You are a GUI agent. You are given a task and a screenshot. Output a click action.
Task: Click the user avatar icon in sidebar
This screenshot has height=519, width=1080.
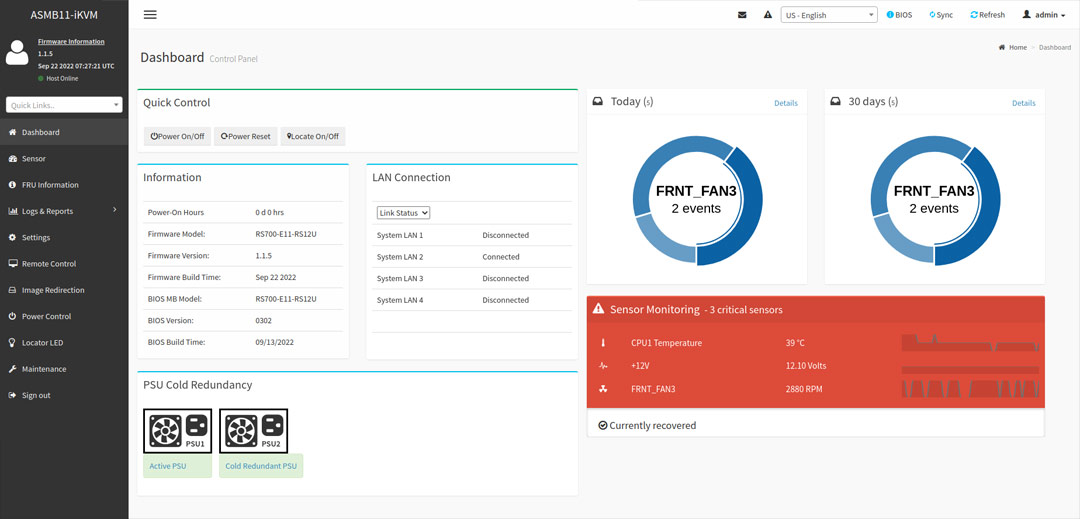[17, 52]
